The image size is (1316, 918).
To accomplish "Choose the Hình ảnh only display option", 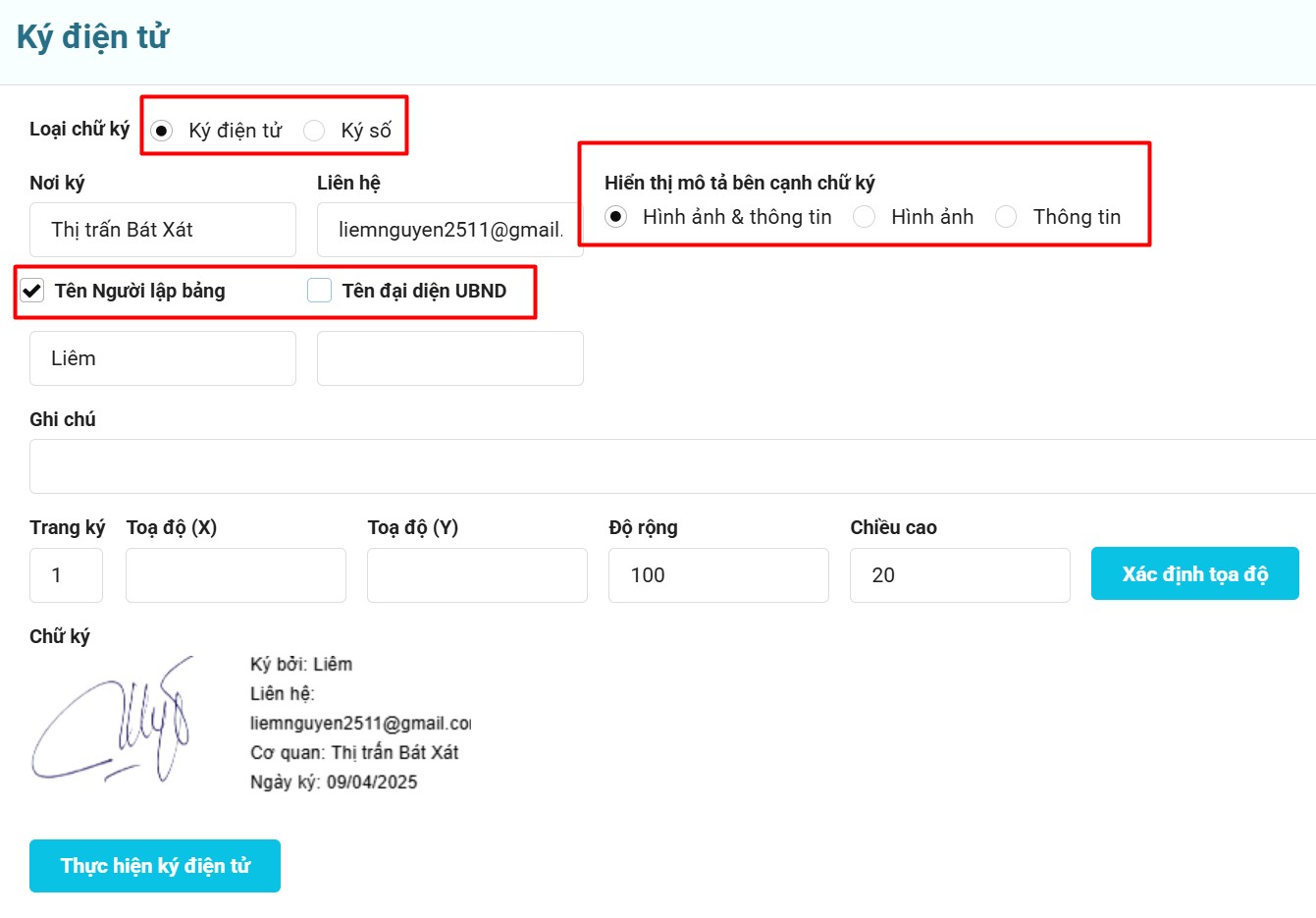I will point(864,217).
